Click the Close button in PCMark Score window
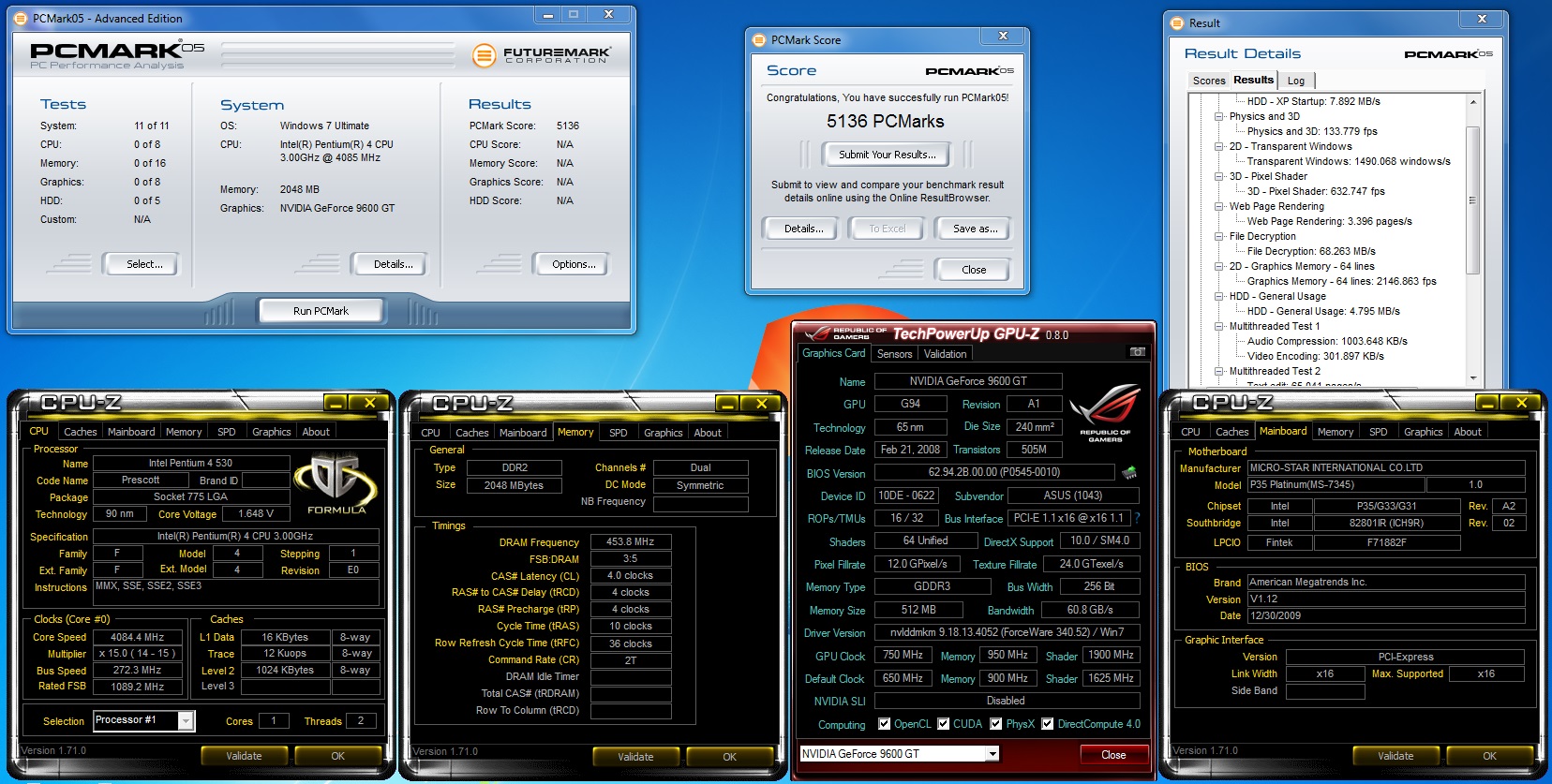Viewport: 1552px width, 784px height. coord(974,270)
